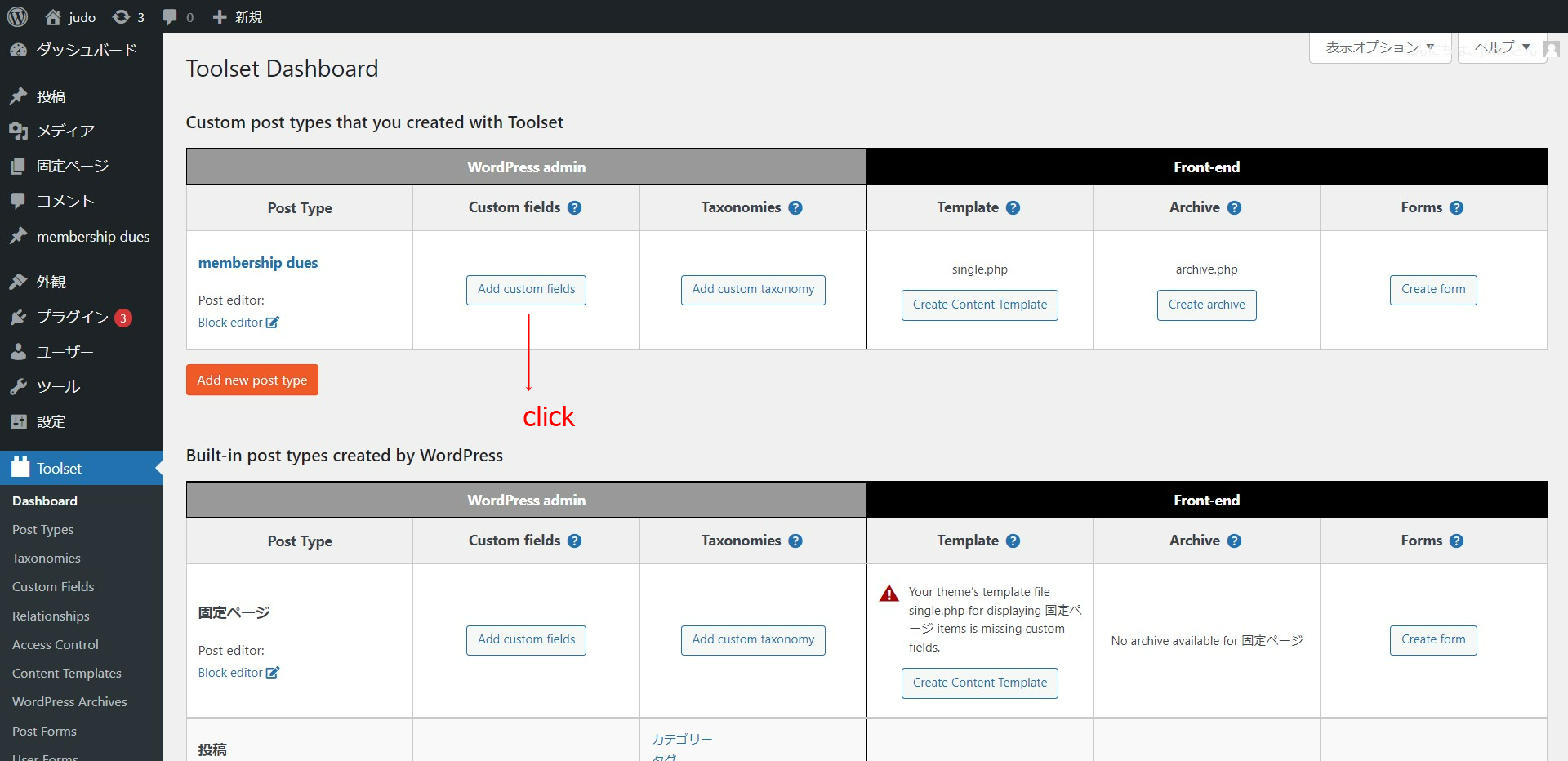The width and height of the screenshot is (1568, 761).
Task: Open the カテゴリー taxonomy link
Action: pyautogui.click(x=682, y=739)
